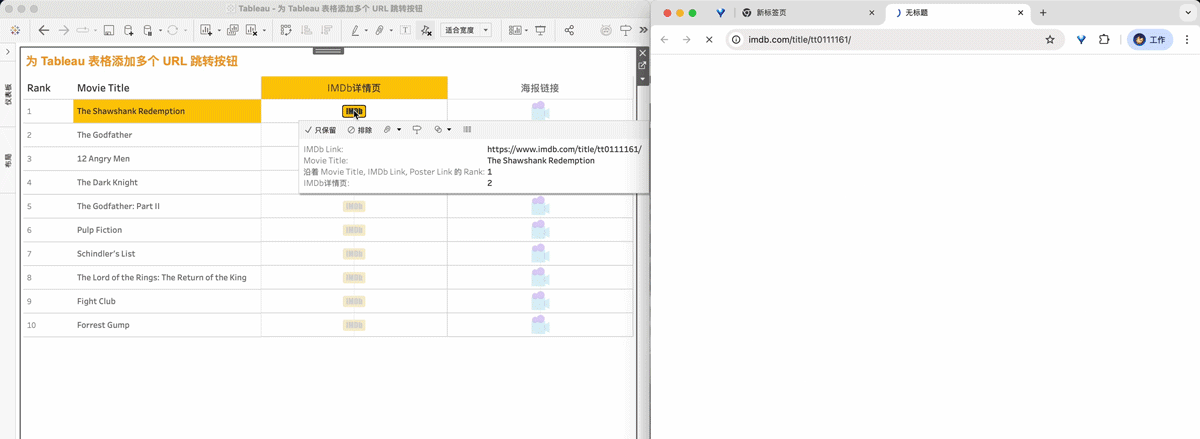Bookmark this page with star icon
Viewport: 1200px width, 439px height.
[1050, 40]
